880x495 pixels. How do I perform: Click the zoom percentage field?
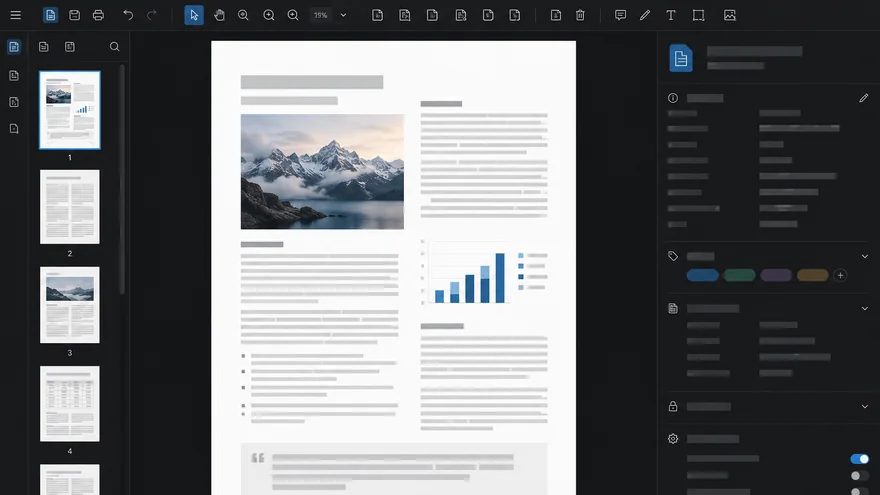pos(321,15)
